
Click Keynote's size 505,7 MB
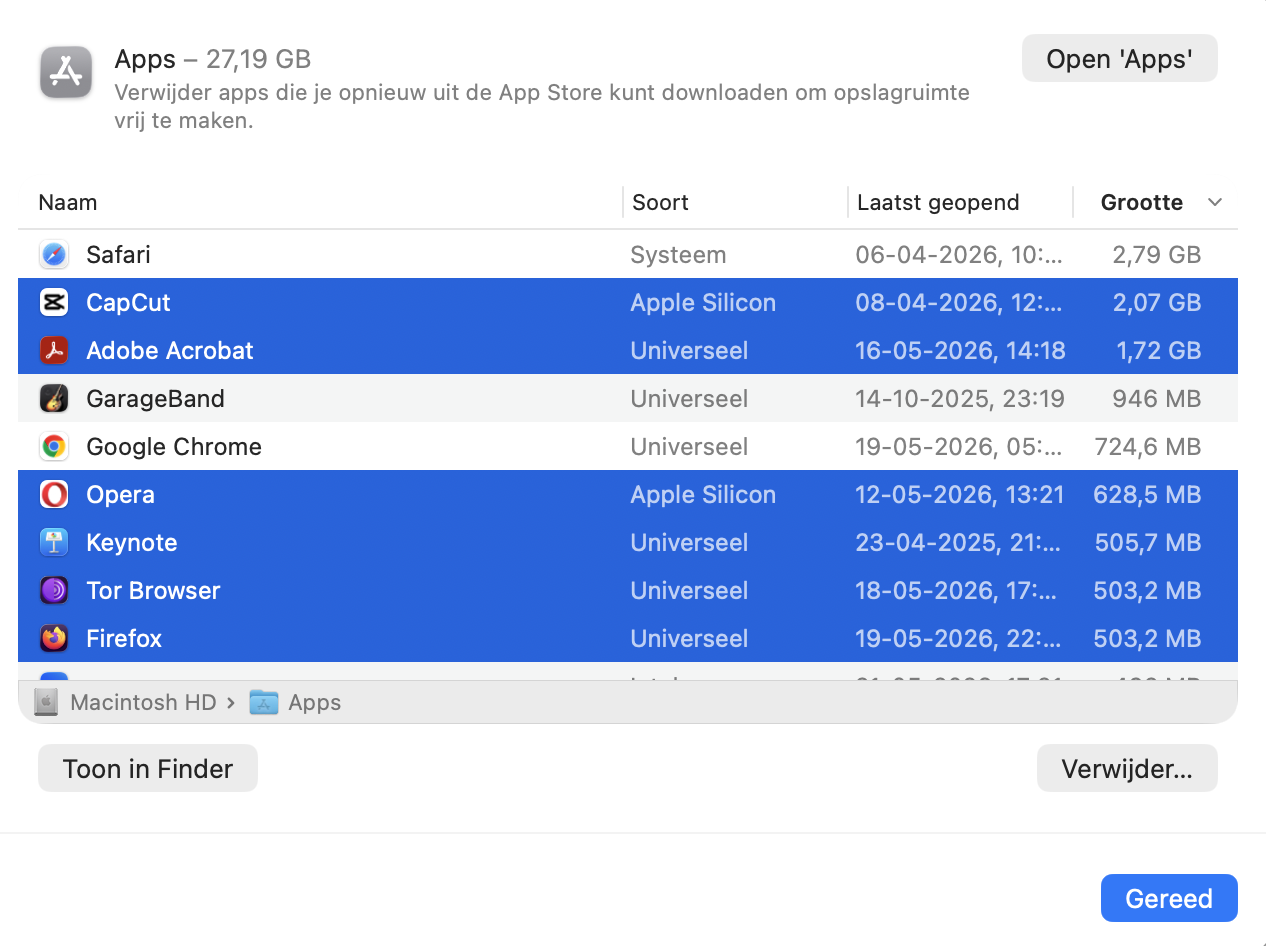point(1148,542)
